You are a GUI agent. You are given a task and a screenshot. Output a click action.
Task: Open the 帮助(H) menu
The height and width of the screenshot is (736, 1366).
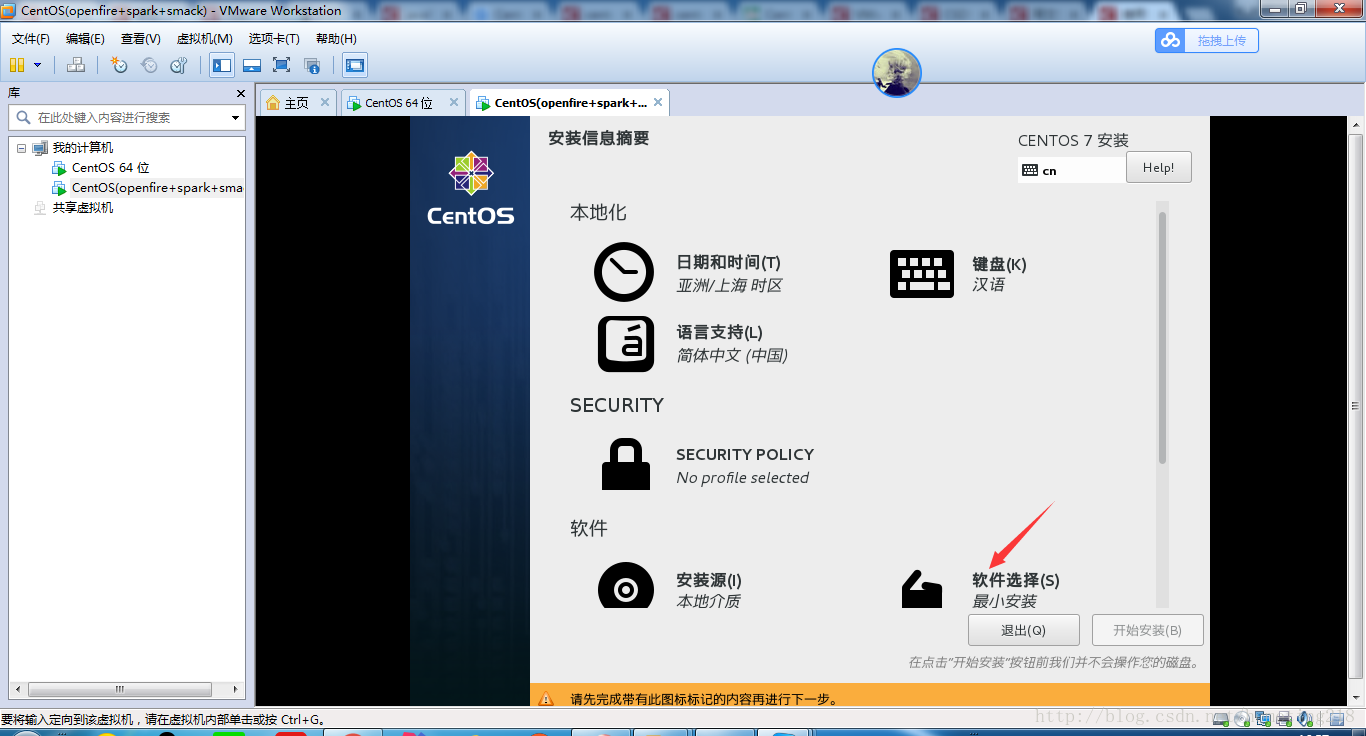[336, 38]
